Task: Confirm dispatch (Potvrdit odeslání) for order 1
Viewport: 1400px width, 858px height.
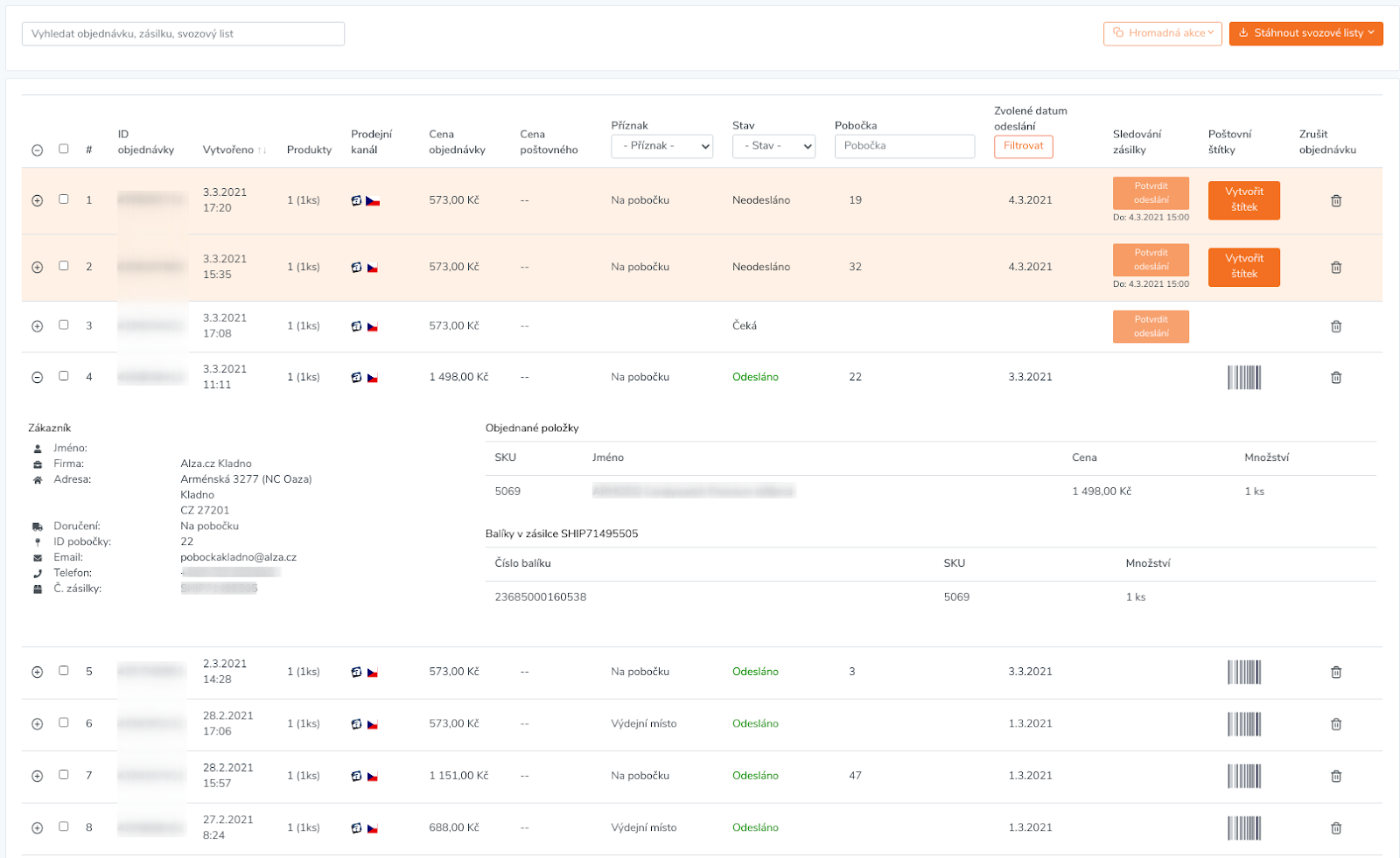Action: point(1151,192)
